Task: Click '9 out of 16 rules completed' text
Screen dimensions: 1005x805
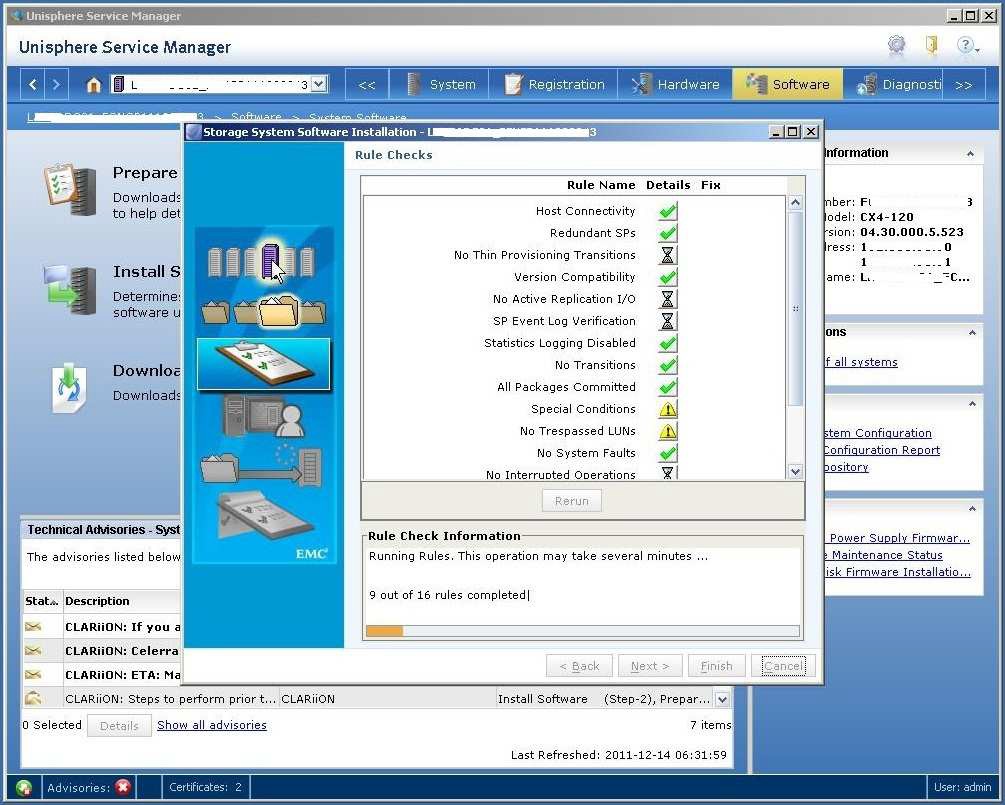Action: click(x=447, y=595)
